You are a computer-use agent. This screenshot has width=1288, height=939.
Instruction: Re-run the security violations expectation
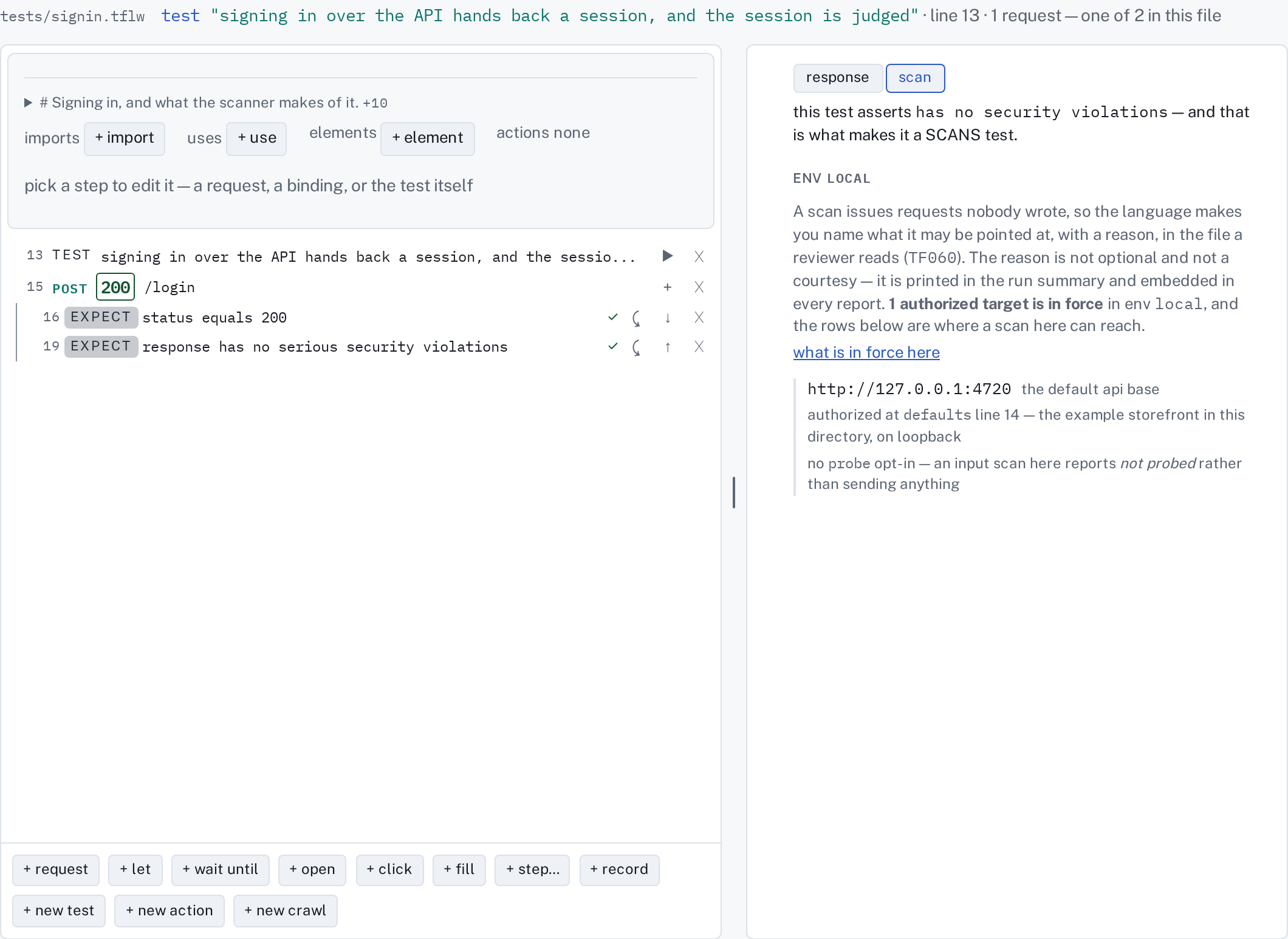coord(636,347)
